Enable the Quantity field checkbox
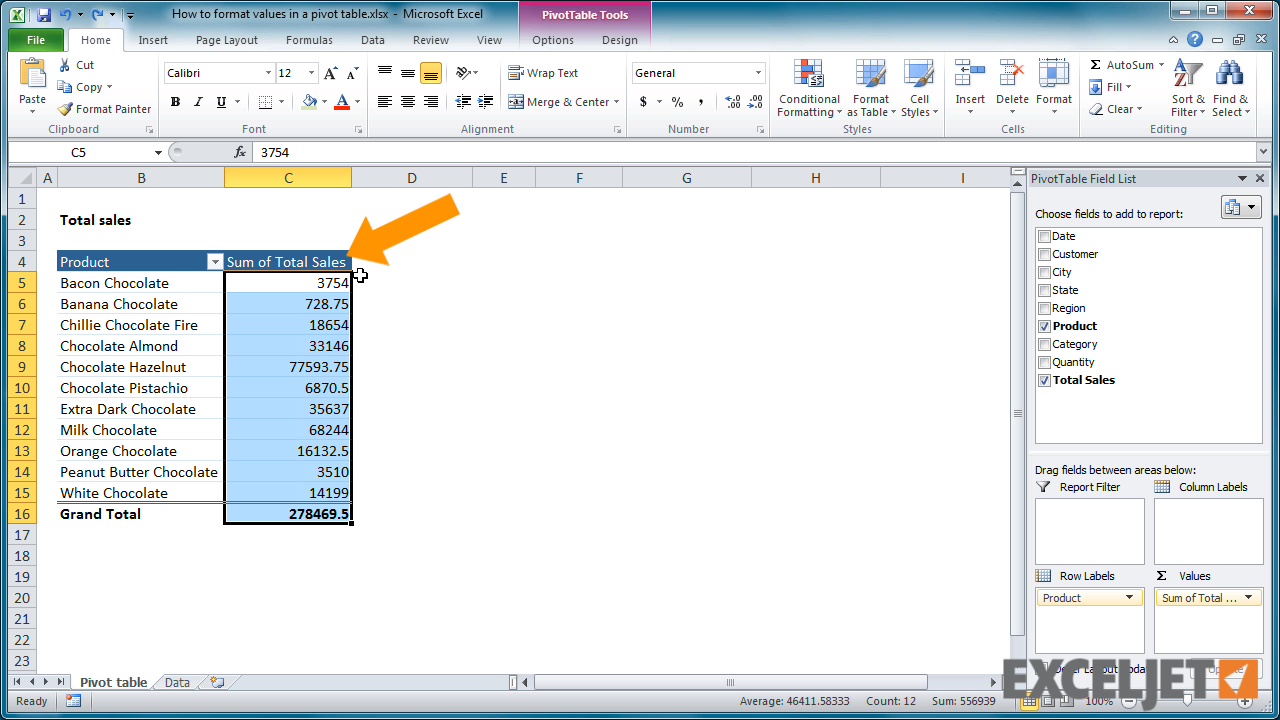 coord(1044,361)
